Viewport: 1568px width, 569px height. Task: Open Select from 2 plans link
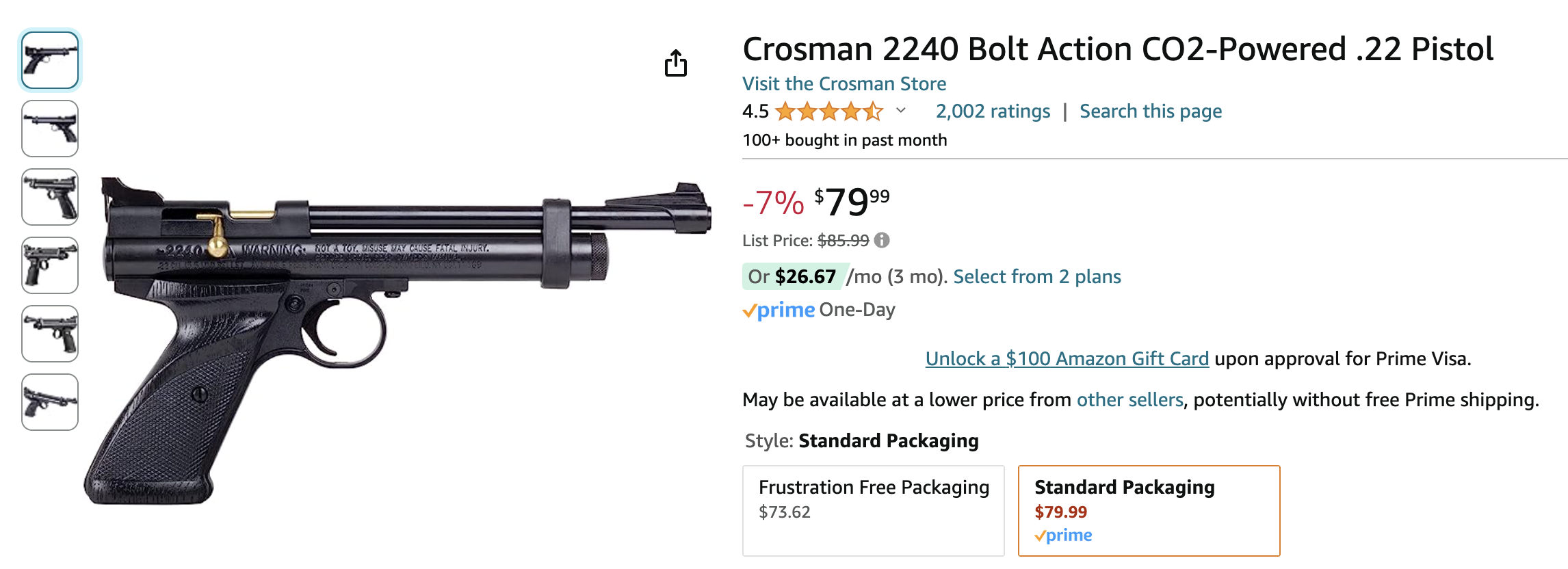coord(1037,276)
